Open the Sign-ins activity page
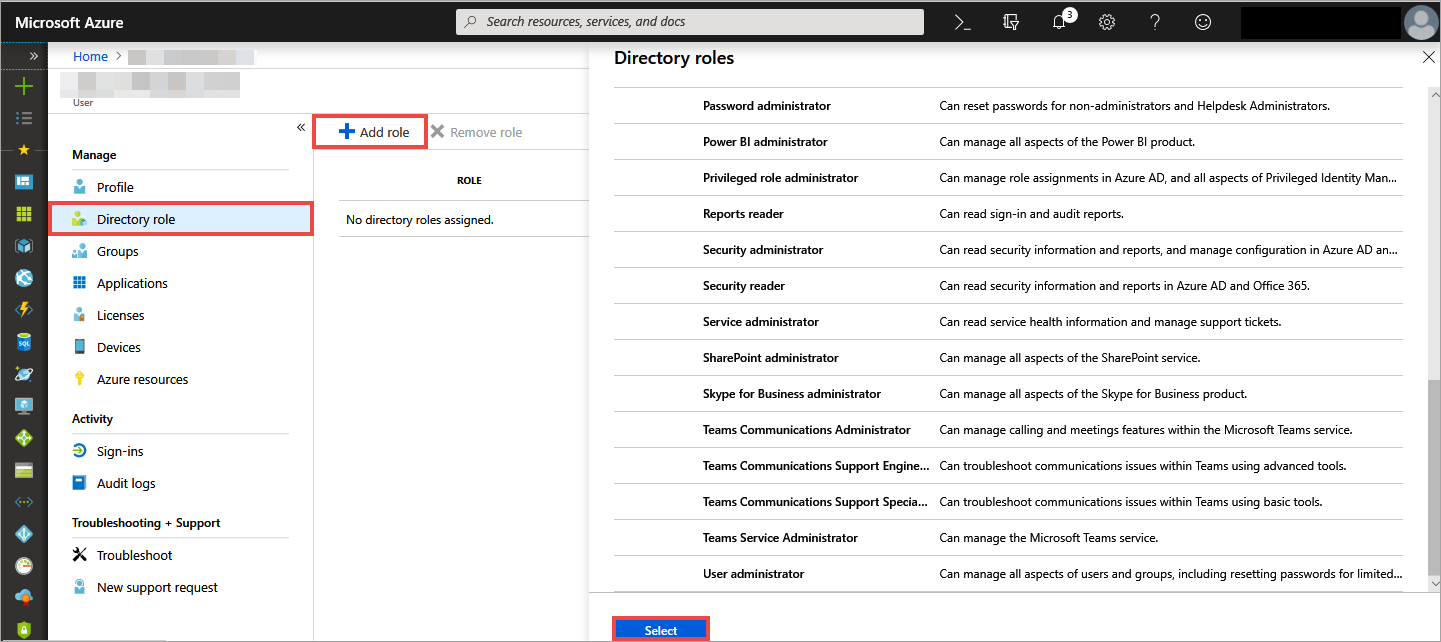This screenshot has height=642, width=1441. click(120, 451)
